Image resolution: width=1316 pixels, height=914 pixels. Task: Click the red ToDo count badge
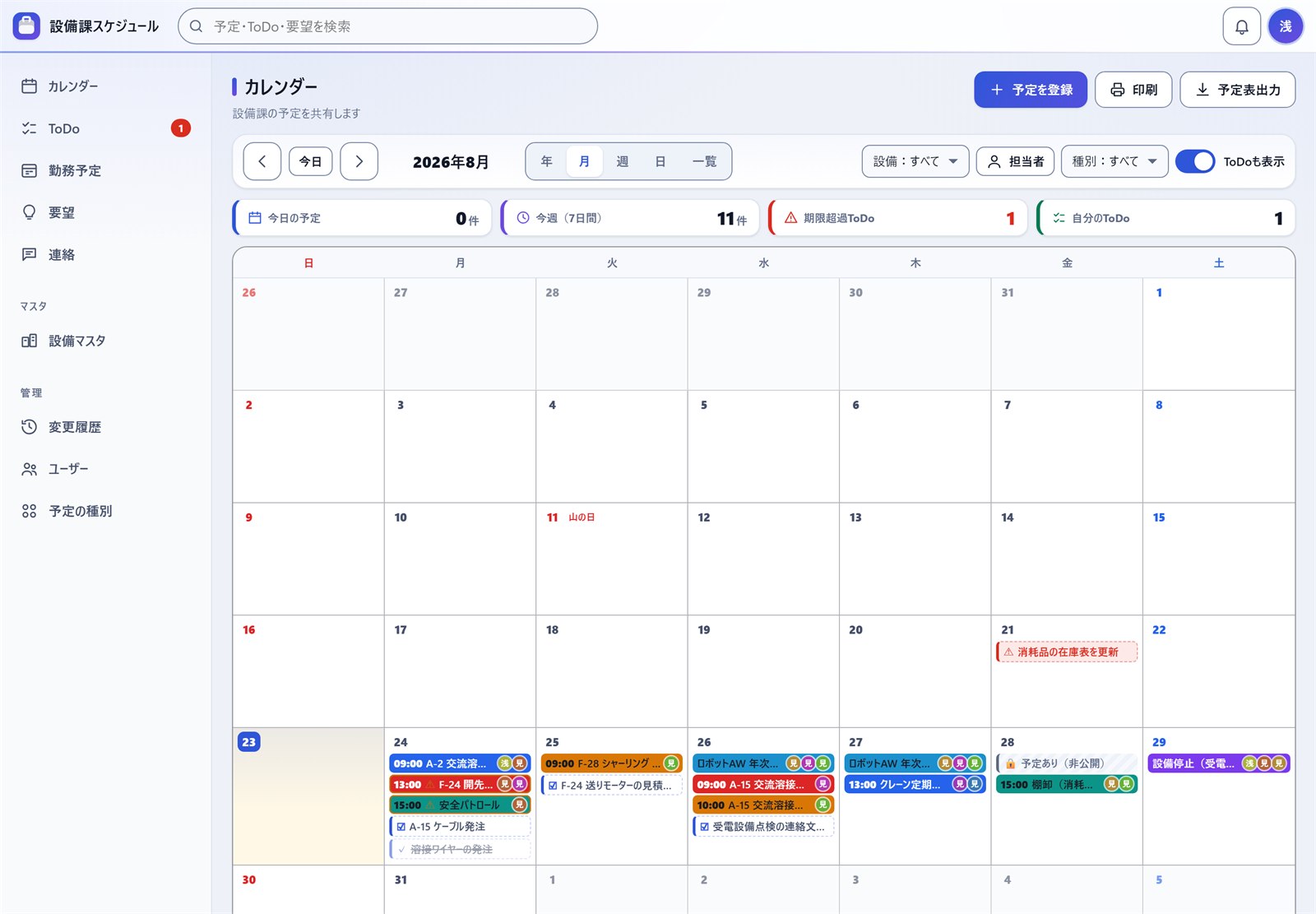[x=181, y=128]
